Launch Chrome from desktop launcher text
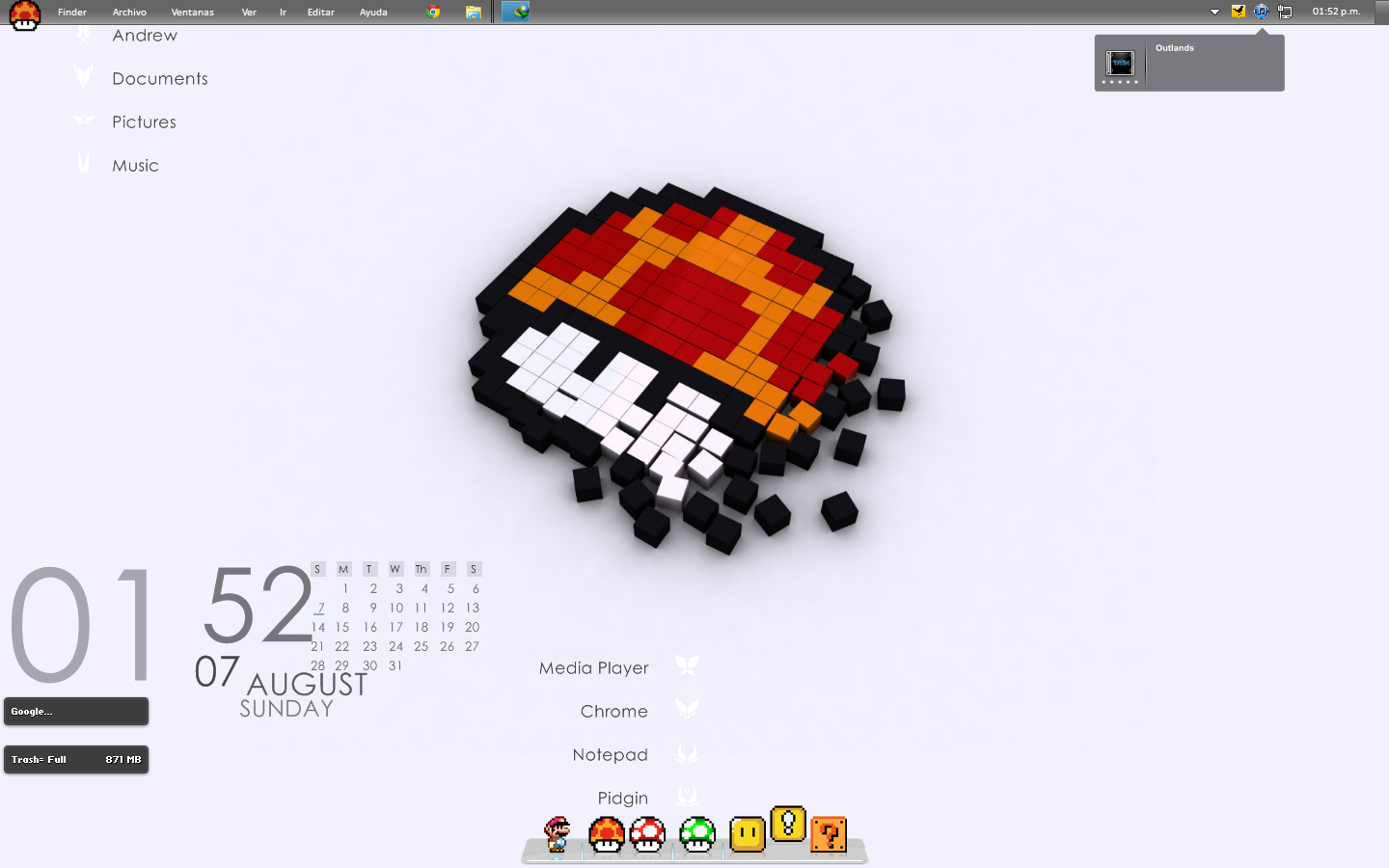Image resolution: width=1389 pixels, height=868 pixels. [x=614, y=711]
